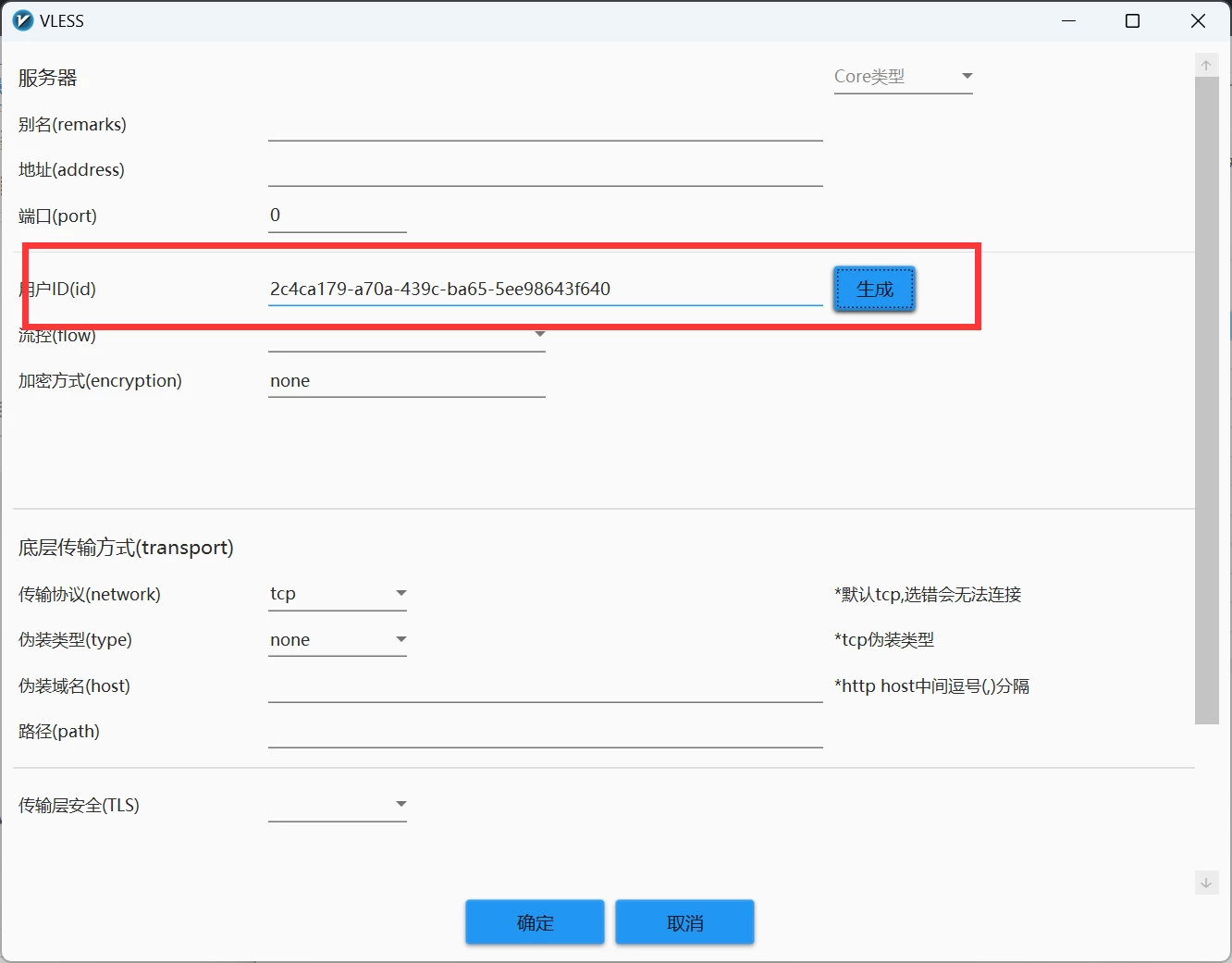Click the vertical scrollbar thumb
Image resolution: width=1232 pixels, height=963 pixels.
coord(1206,398)
